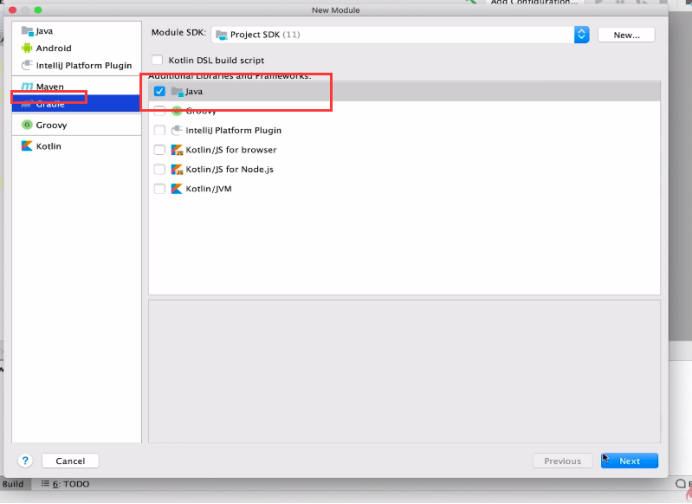The height and width of the screenshot is (504, 692).
Task: Check the Kotlin/JS for browser checkbox
Action: [x=159, y=150]
